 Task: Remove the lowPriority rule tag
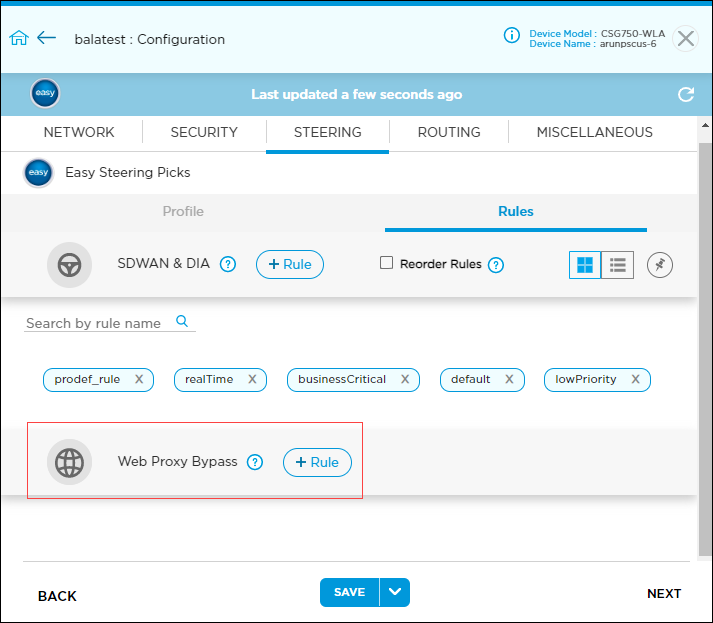636,380
